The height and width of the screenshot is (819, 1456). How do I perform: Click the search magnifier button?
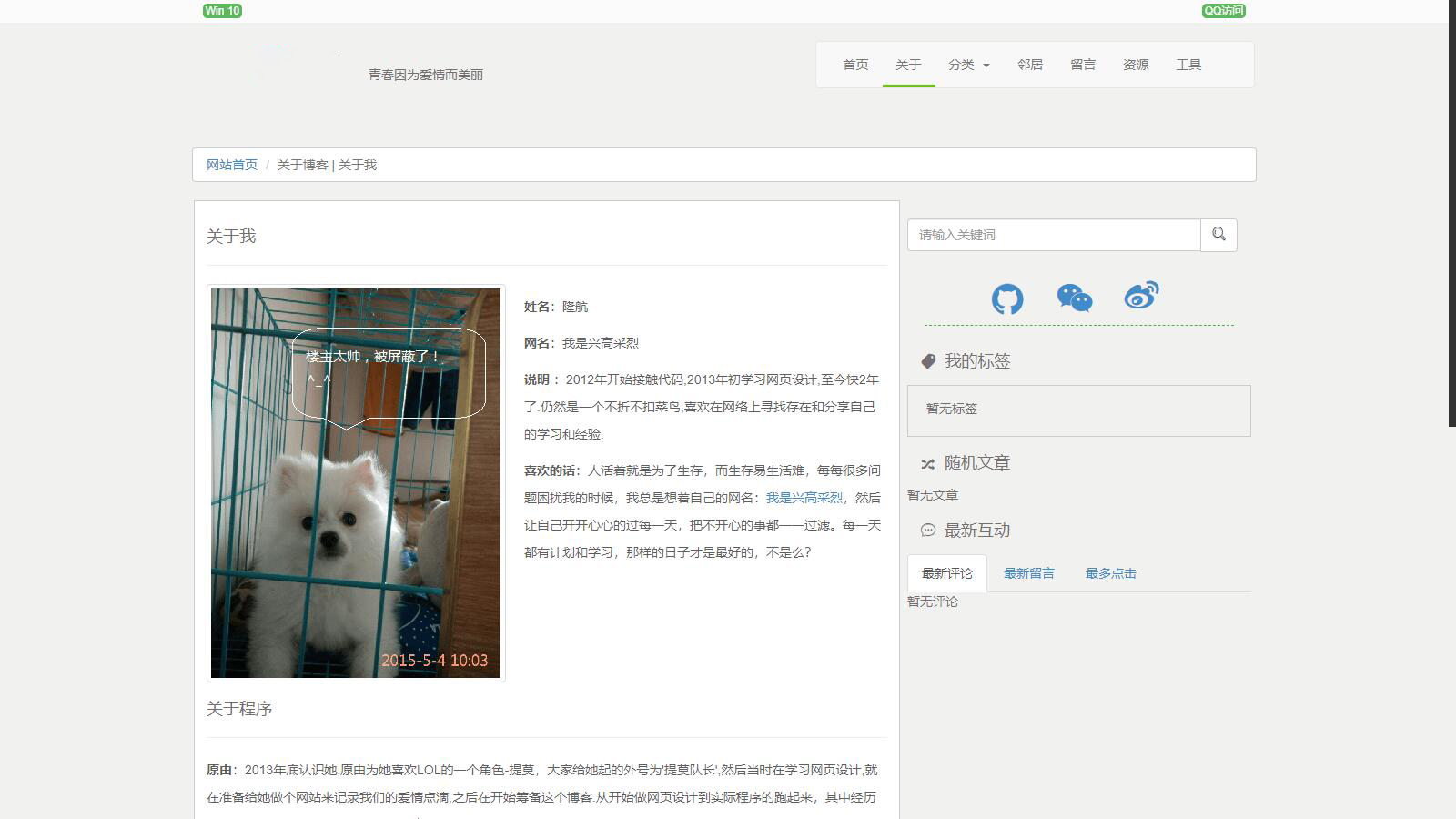click(x=1218, y=235)
